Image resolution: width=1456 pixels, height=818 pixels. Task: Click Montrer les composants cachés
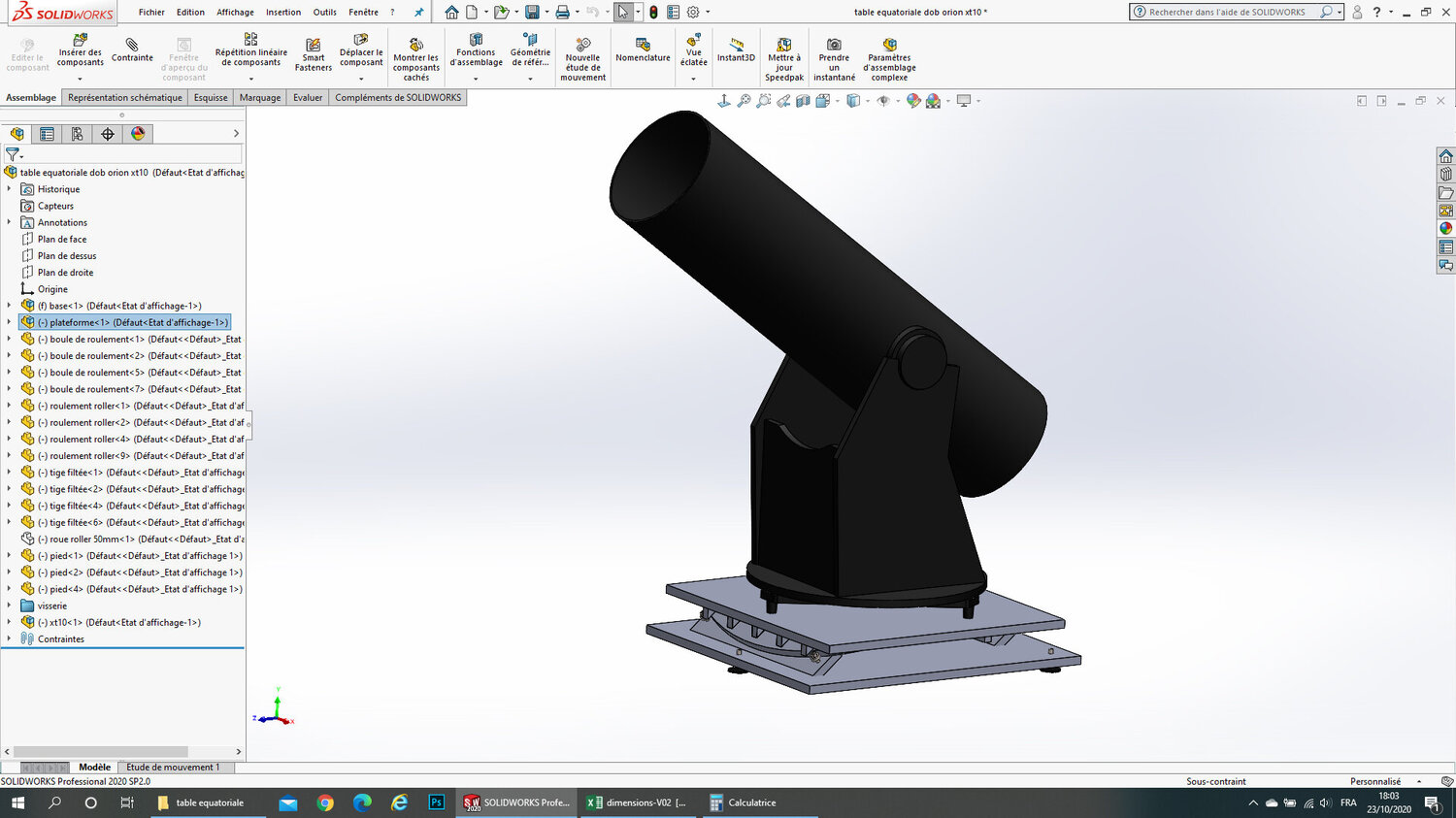tap(416, 60)
